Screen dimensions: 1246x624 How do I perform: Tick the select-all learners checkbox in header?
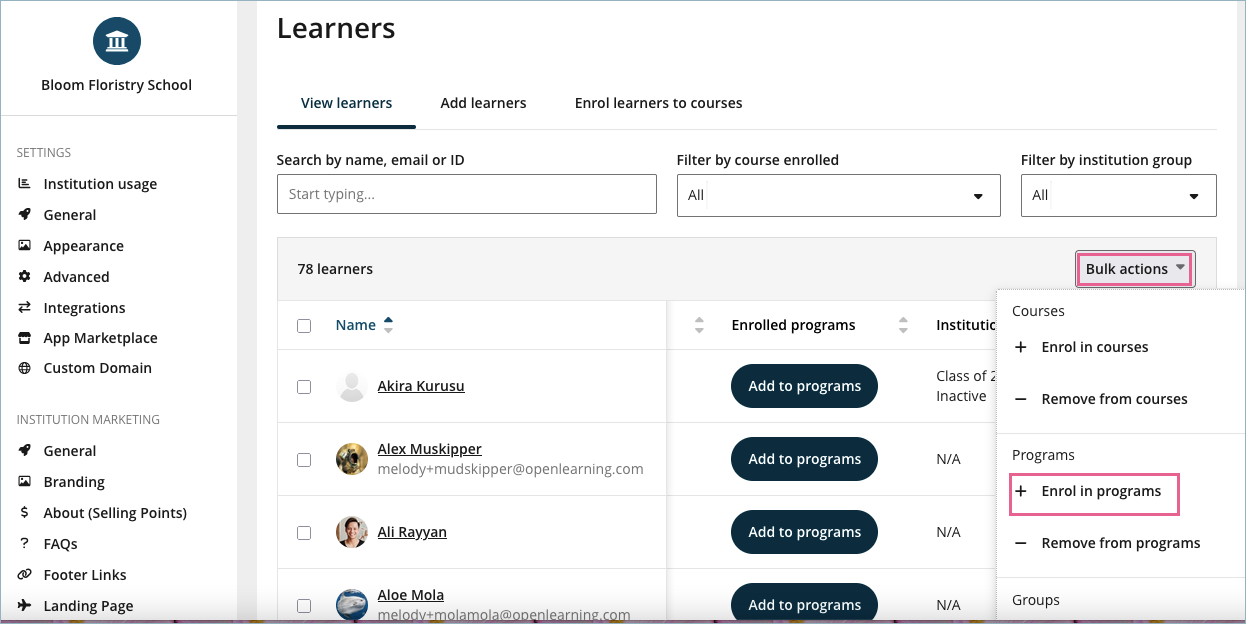point(304,326)
